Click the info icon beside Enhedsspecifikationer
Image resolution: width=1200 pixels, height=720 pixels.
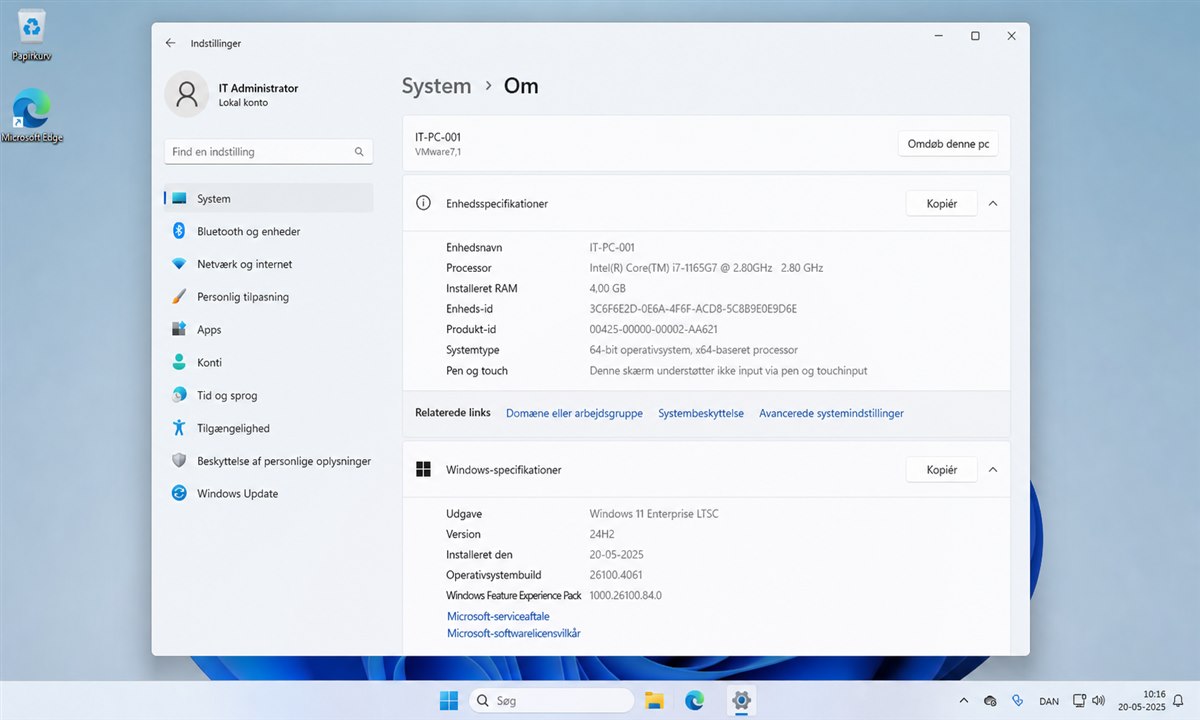tap(423, 203)
